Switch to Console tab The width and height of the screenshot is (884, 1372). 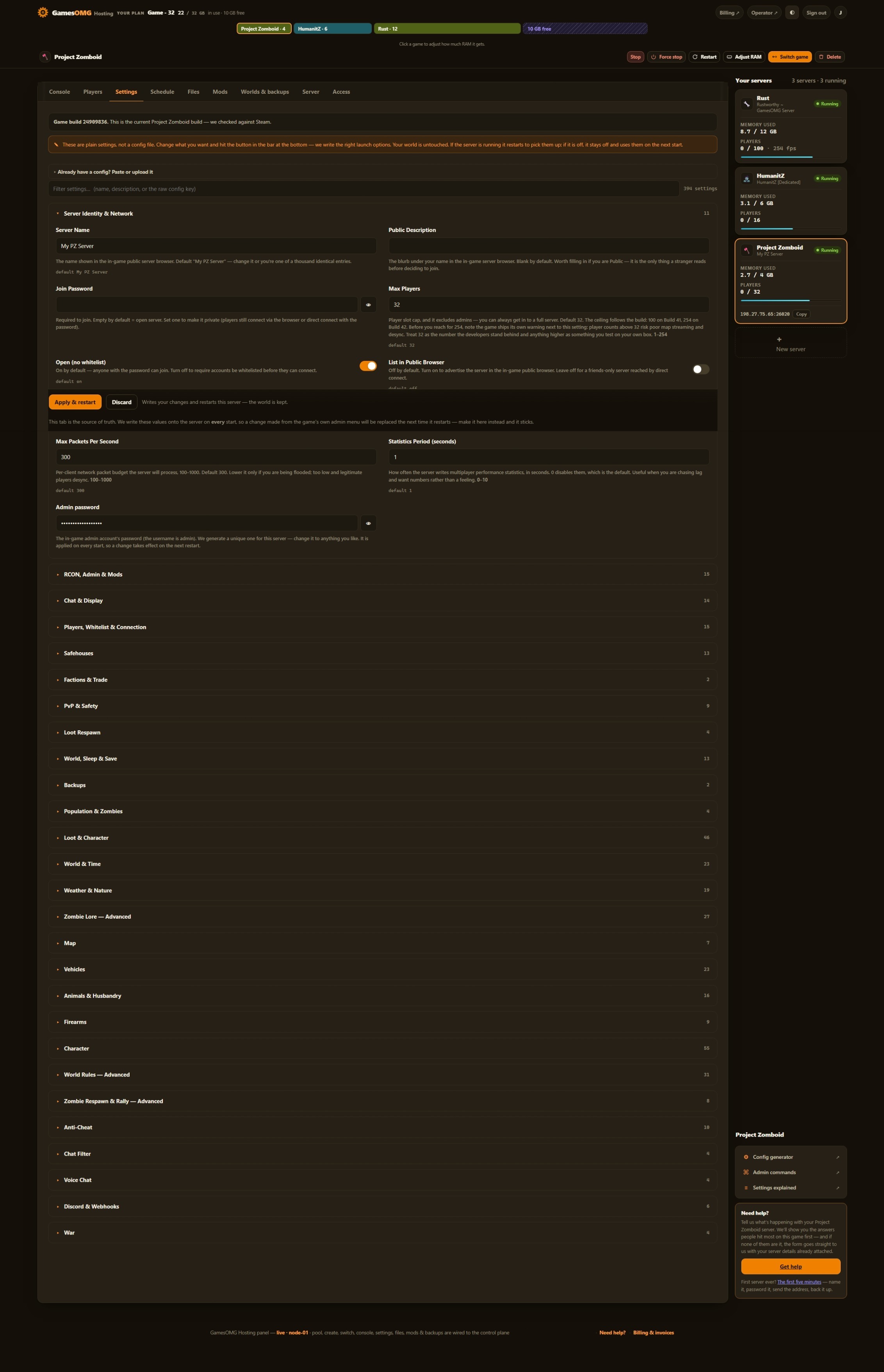[x=60, y=92]
